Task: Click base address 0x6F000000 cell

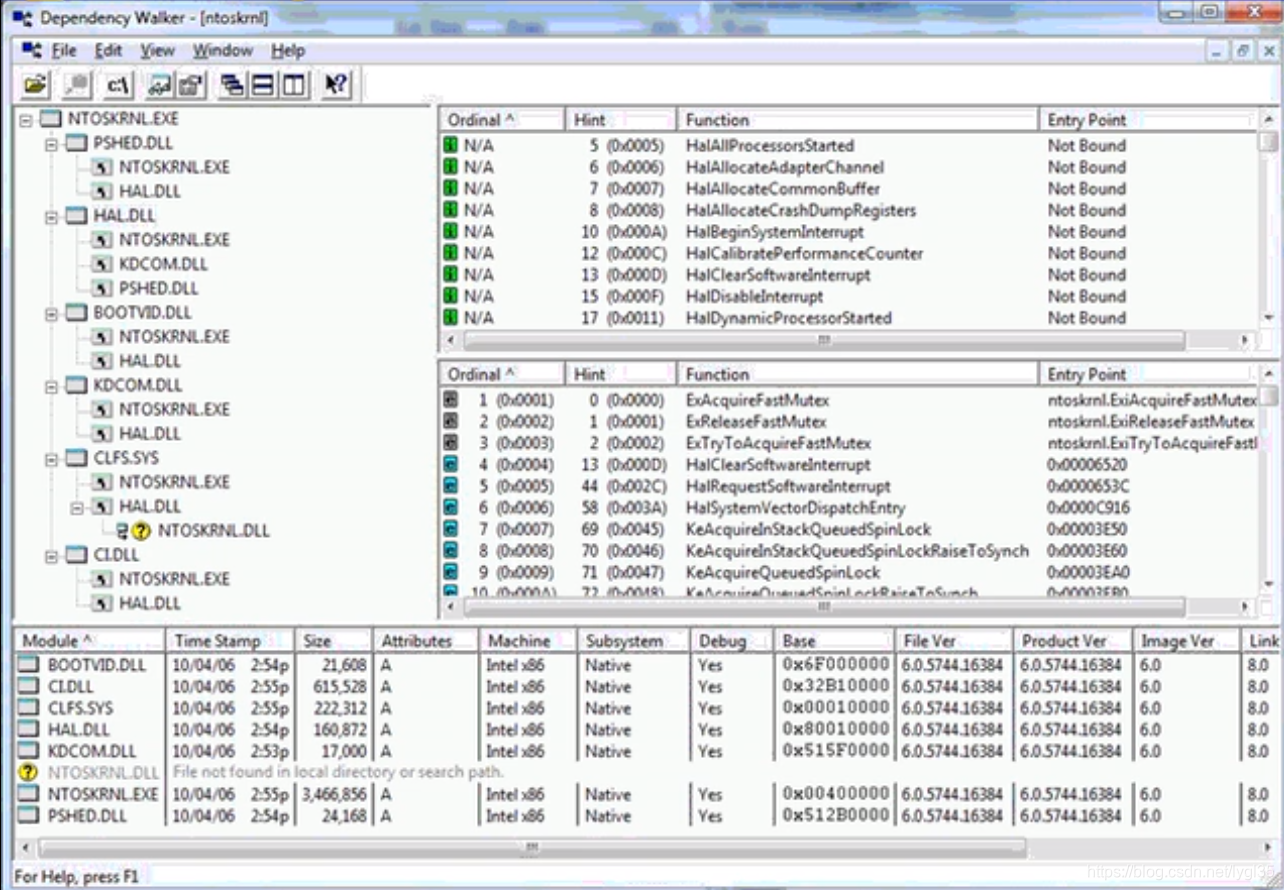Action: [x=836, y=665]
